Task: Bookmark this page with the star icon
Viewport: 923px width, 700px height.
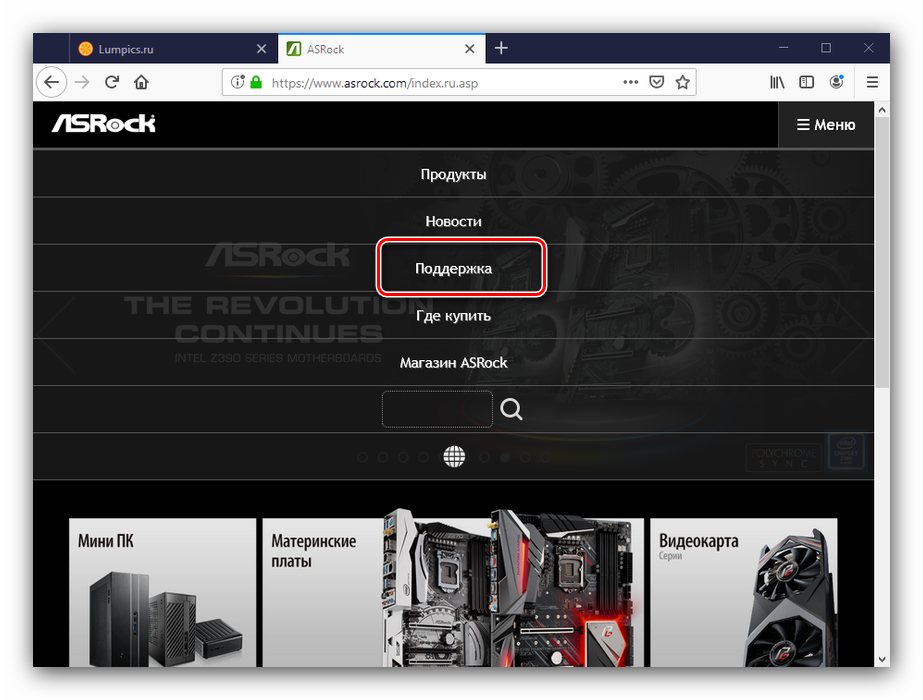Action: point(682,82)
